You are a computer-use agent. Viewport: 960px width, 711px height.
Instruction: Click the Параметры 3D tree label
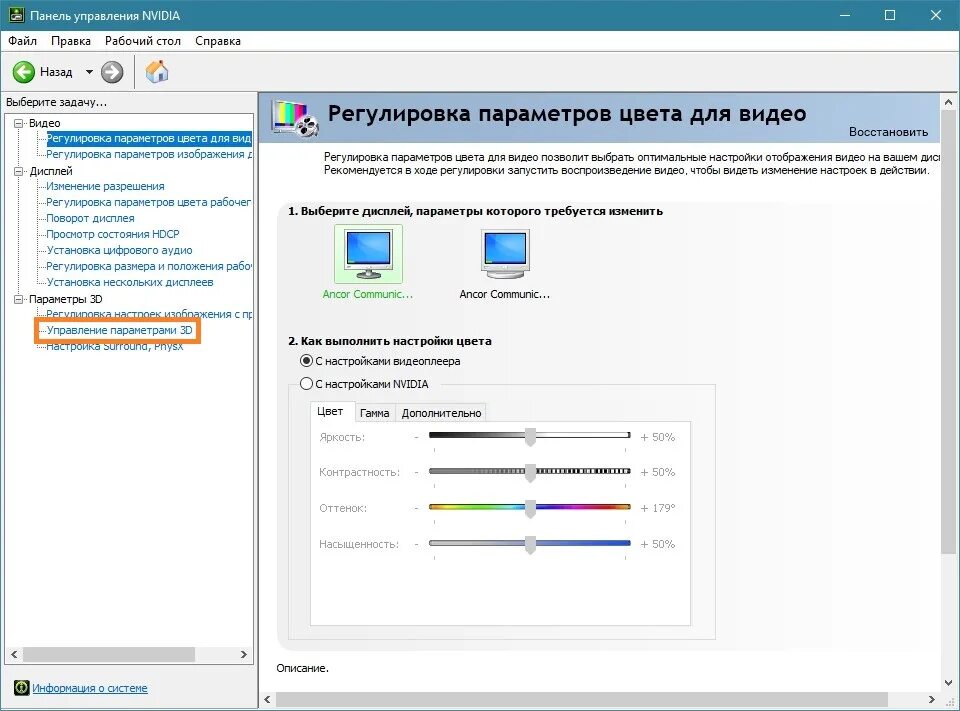(x=66, y=299)
